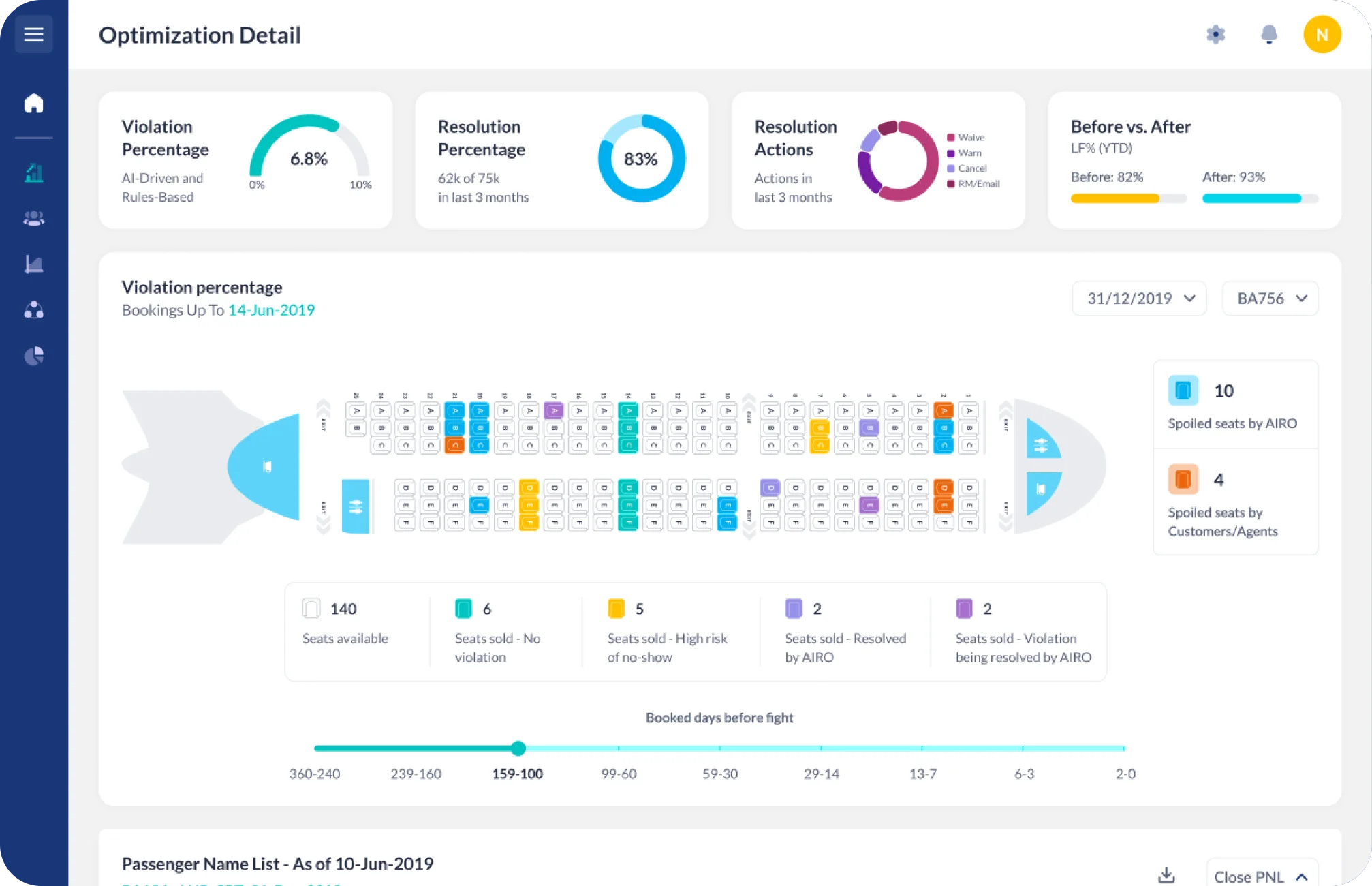Screen dimensions: 1372x886
Task: Set the slider to 99-60
Action: coord(619,774)
